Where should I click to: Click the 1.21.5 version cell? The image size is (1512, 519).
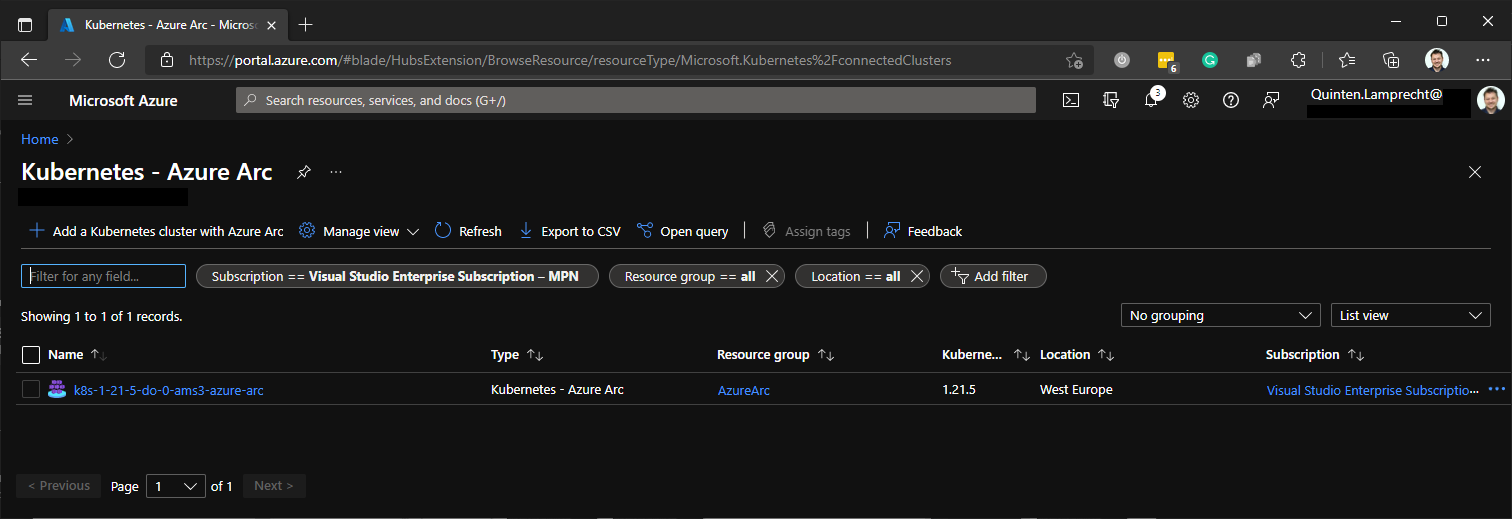[x=958, y=390]
